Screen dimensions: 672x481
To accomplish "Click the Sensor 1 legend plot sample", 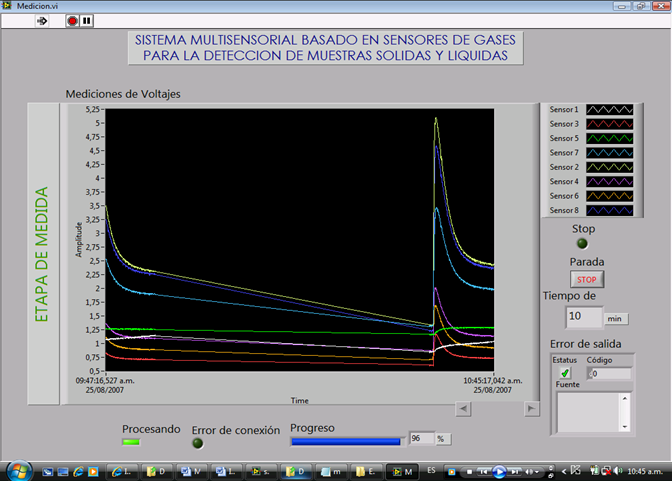I will click(609, 109).
